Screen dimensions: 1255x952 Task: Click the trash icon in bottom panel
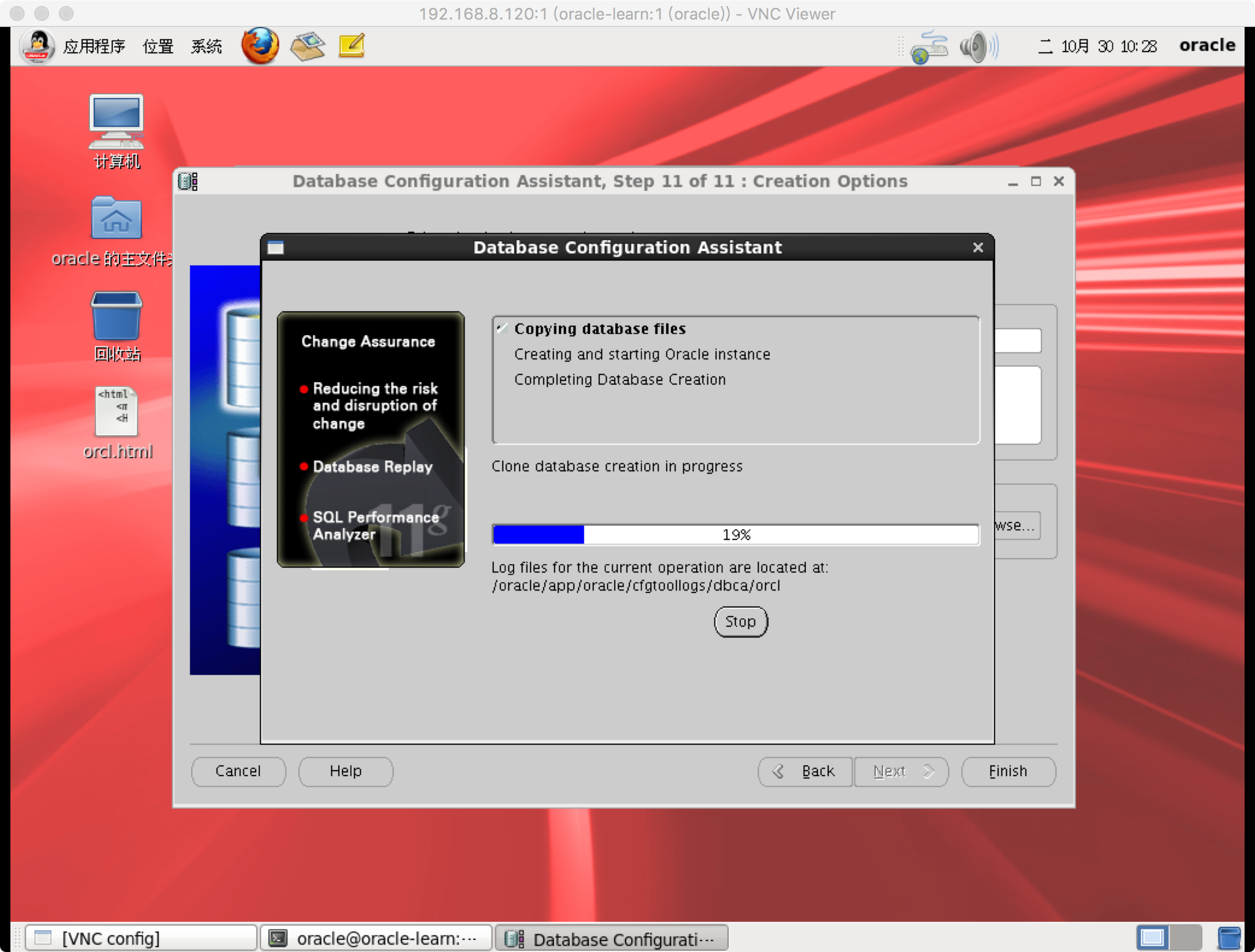click(x=1229, y=938)
